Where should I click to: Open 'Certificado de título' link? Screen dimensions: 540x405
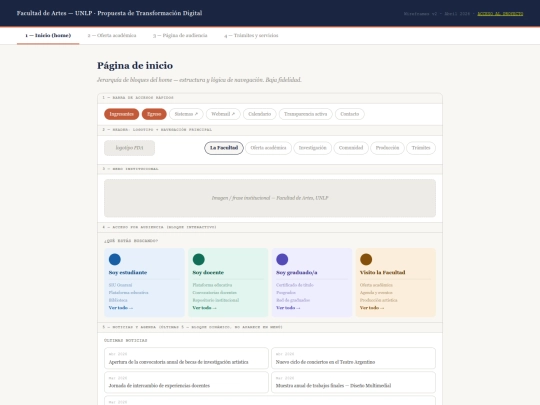[294, 285]
